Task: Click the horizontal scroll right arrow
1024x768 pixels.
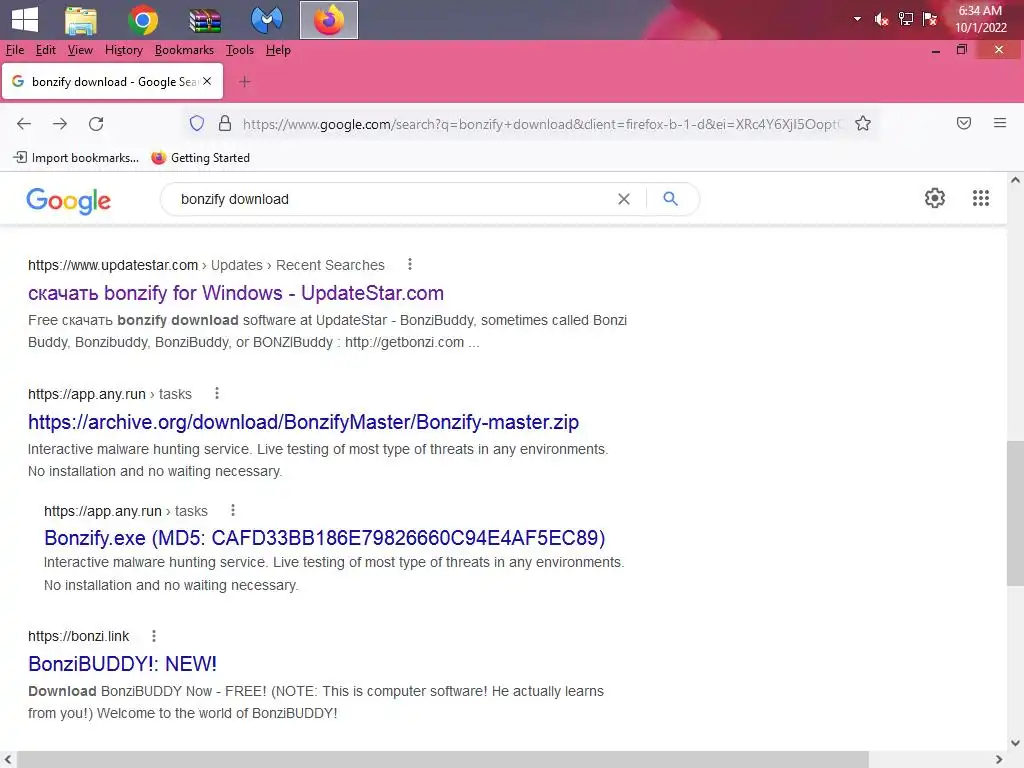Action: click(999, 760)
